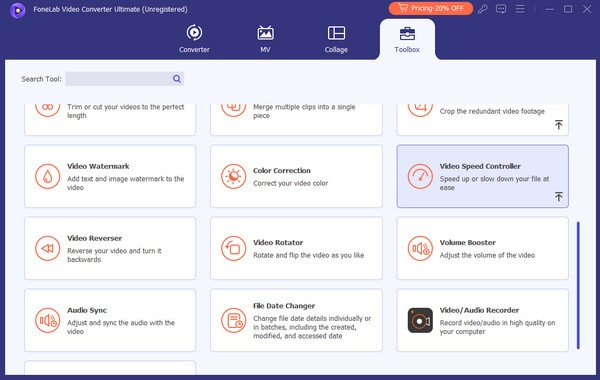
Task: Open the Audio Sync icon
Action: tap(47, 320)
